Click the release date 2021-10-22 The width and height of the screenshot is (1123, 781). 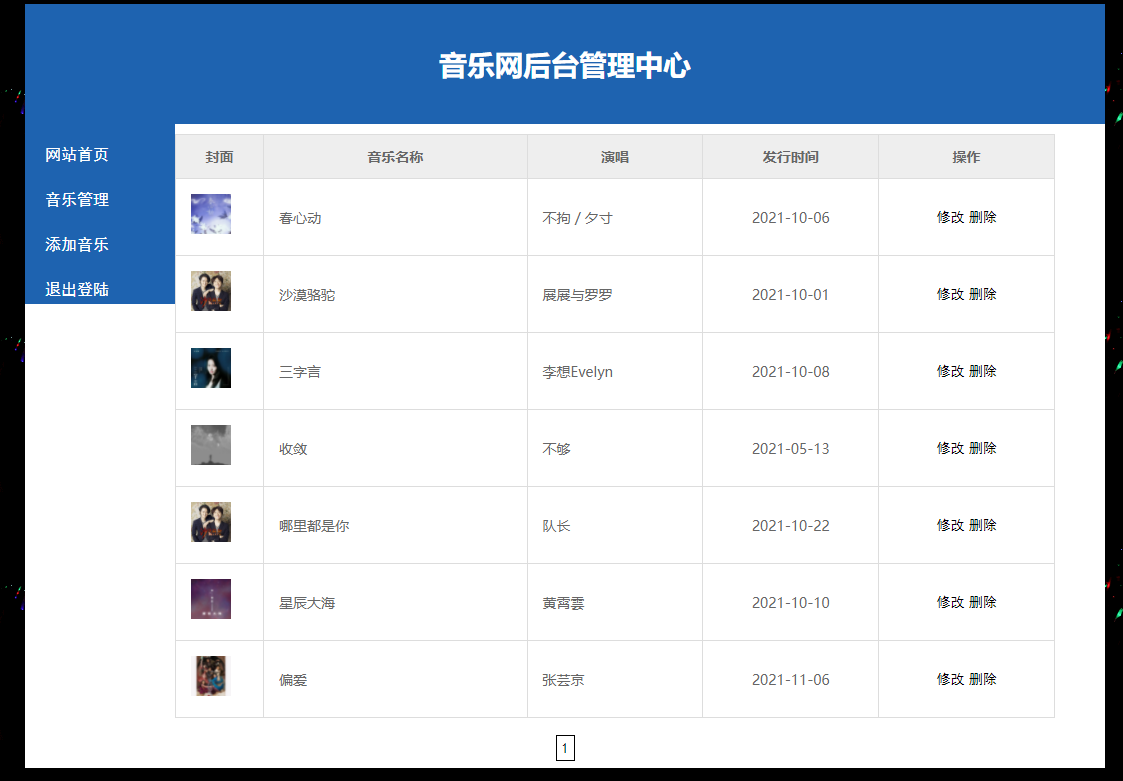pyautogui.click(x=791, y=526)
